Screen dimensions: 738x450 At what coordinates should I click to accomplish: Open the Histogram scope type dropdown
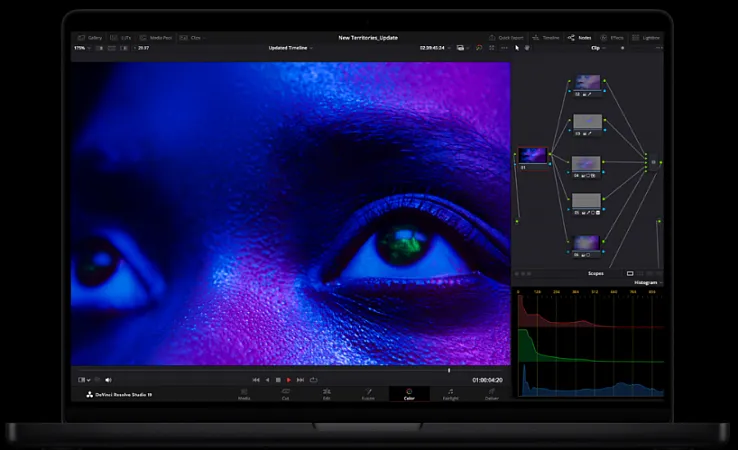pyautogui.click(x=647, y=283)
